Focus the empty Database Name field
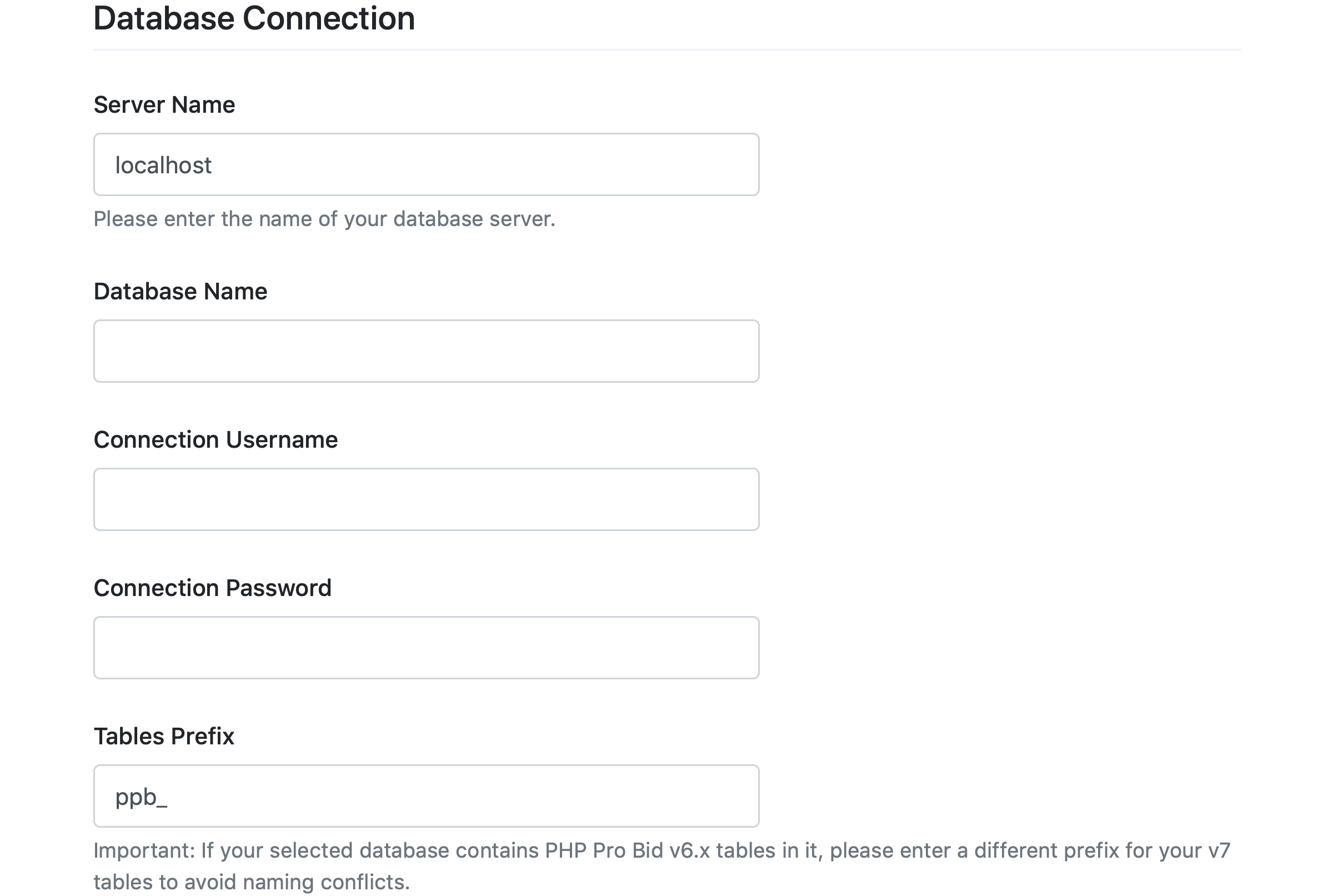This screenshot has width=1333, height=896. click(x=426, y=351)
